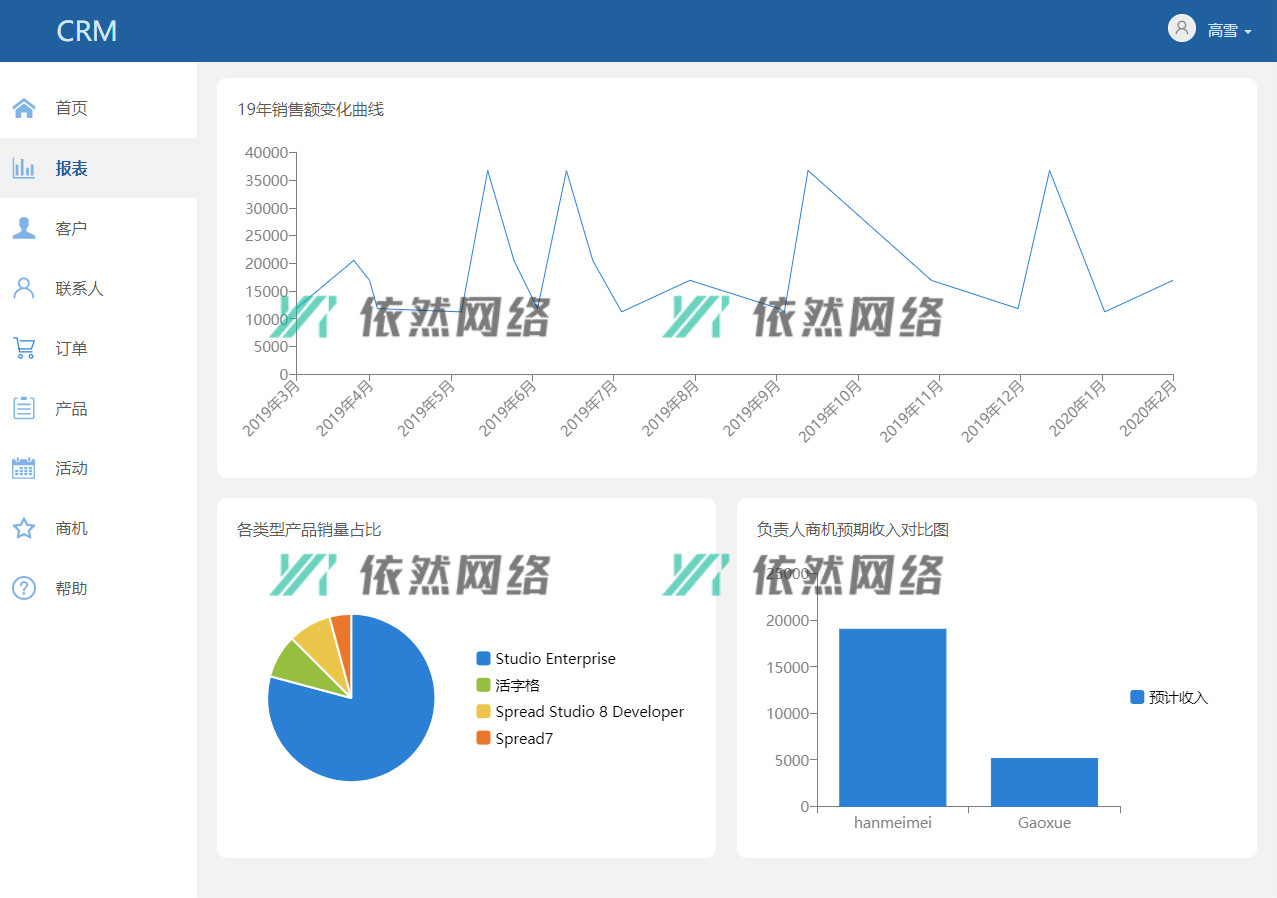Click the Home (首页) house icon
Viewport: 1277px width, 898px height.
(x=24, y=108)
